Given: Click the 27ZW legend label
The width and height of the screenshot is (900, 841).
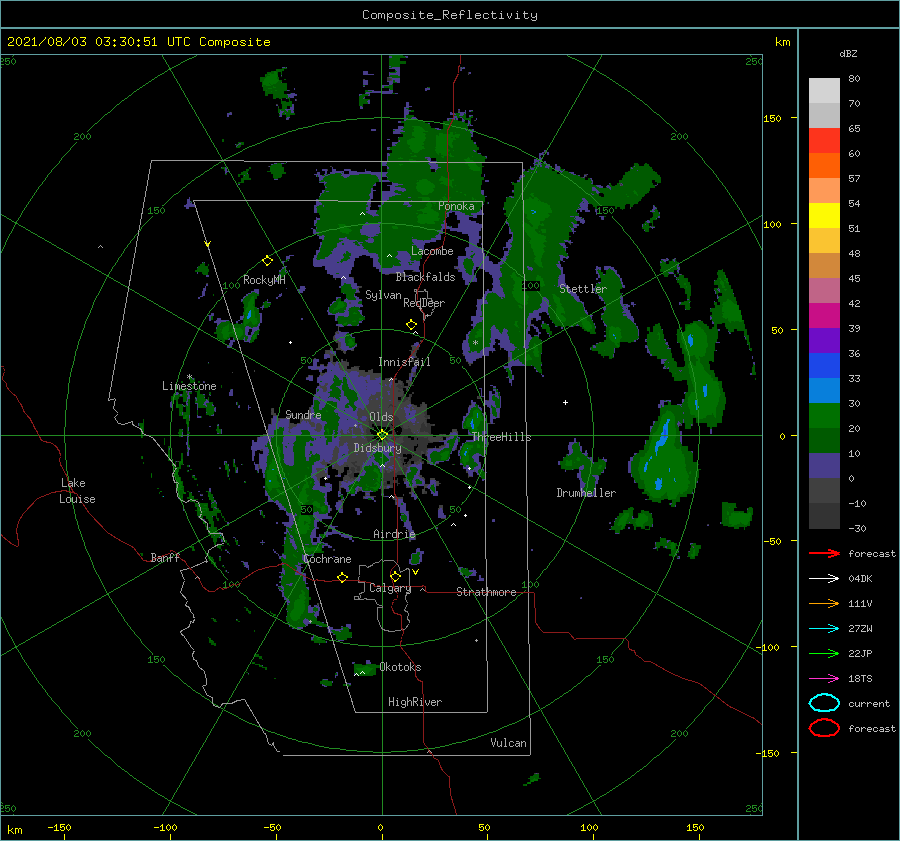Looking at the screenshot, I should coord(860,629).
